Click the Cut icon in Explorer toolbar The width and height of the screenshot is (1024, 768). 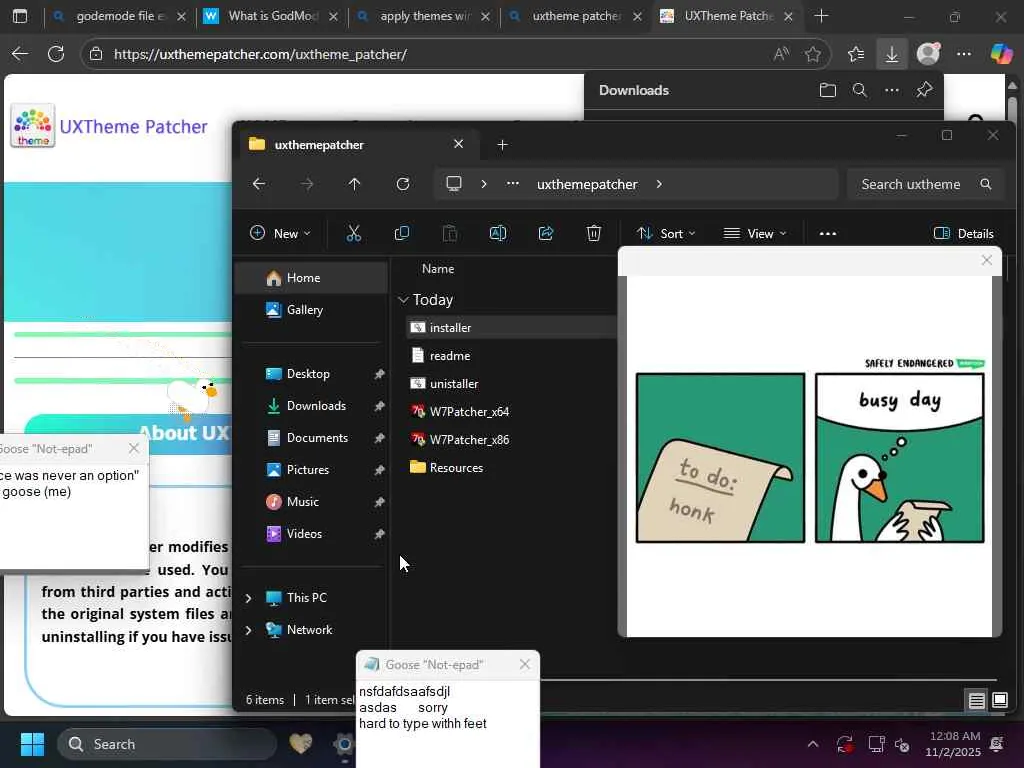tap(353, 233)
